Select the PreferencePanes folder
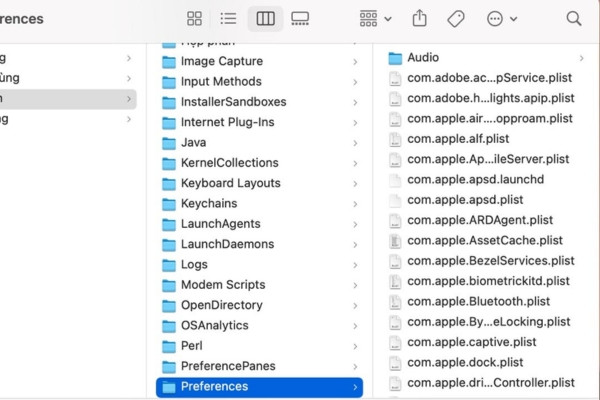This screenshot has height=400, width=600. (x=259, y=366)
